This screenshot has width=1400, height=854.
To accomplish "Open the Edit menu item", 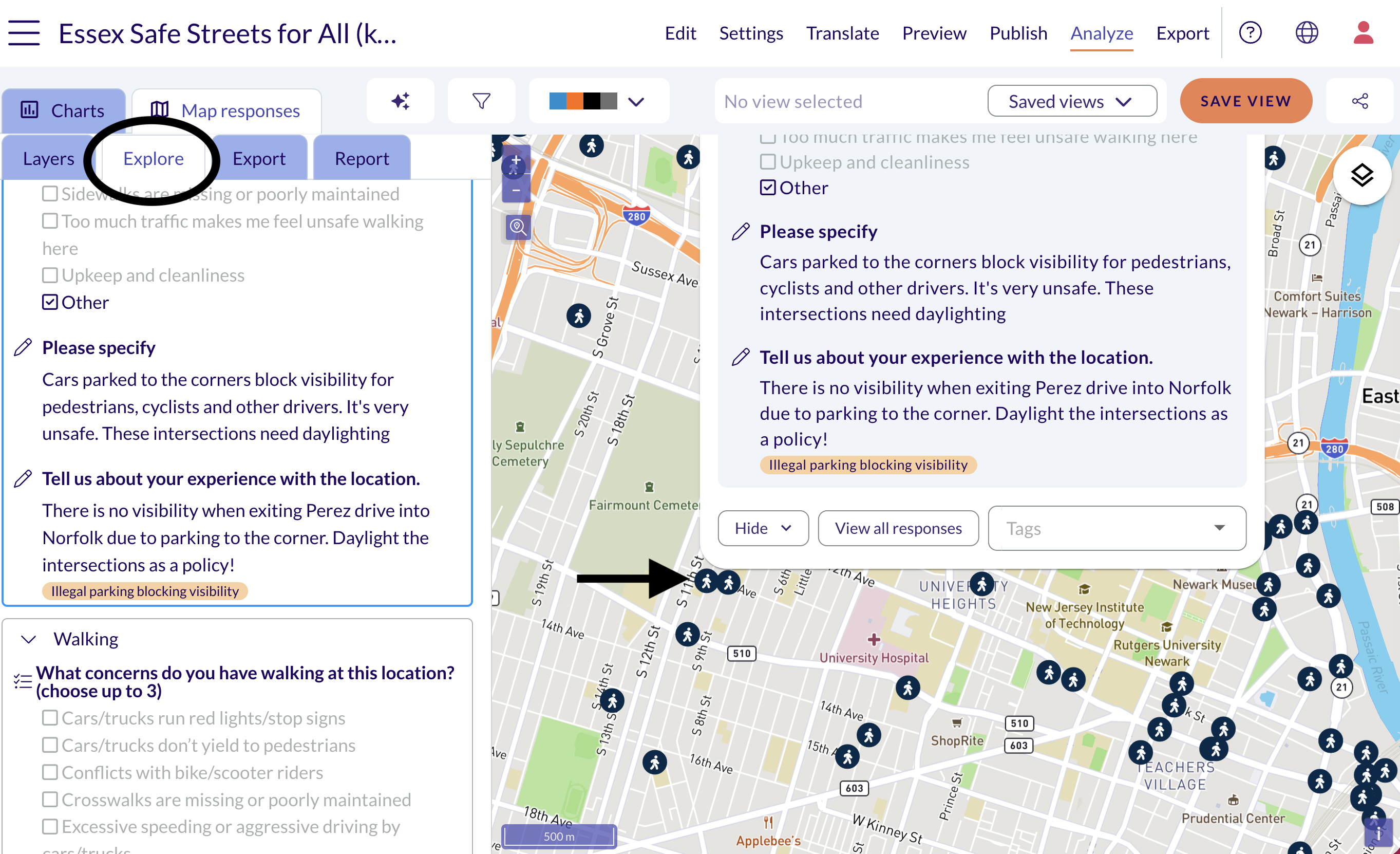I will pos(680,33).
